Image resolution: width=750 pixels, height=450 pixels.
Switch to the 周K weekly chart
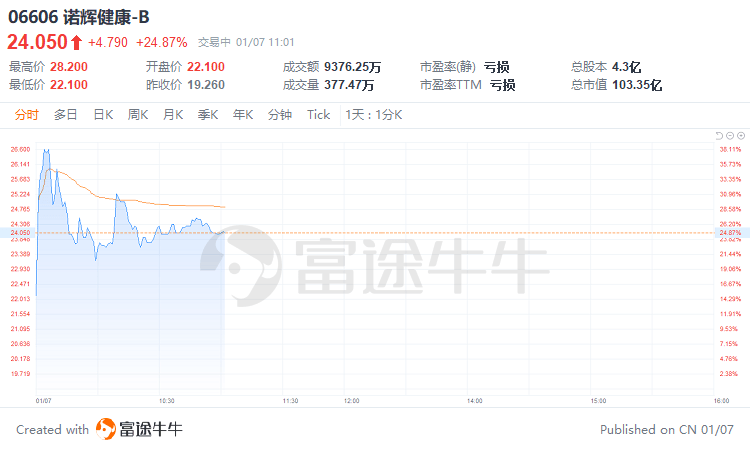(x=138, y=115)
